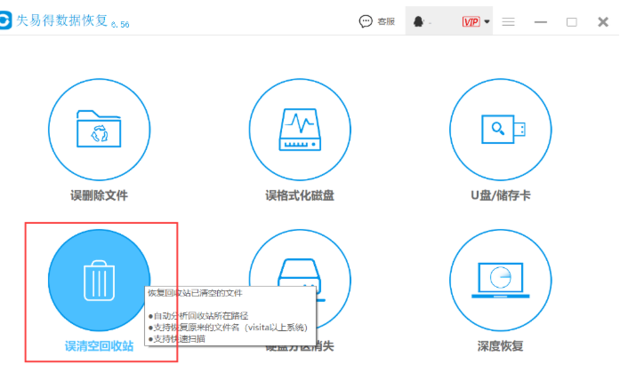The height and width of the screenshot is (372, 620).
Task: Select the 误格式化磁盘 disk recovery icon
Action: [300, 130]
